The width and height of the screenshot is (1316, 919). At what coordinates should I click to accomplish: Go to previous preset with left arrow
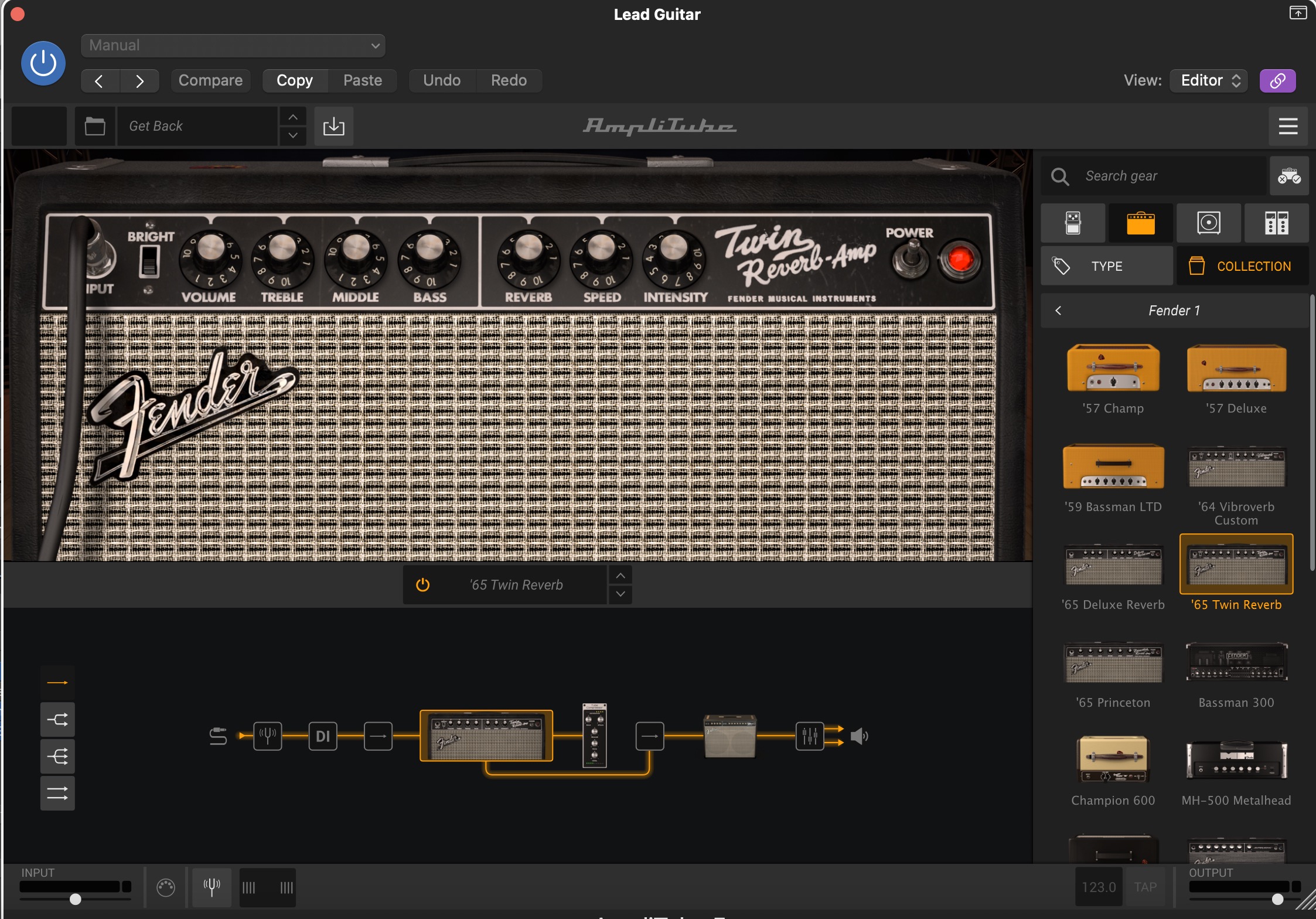(100, 81)
